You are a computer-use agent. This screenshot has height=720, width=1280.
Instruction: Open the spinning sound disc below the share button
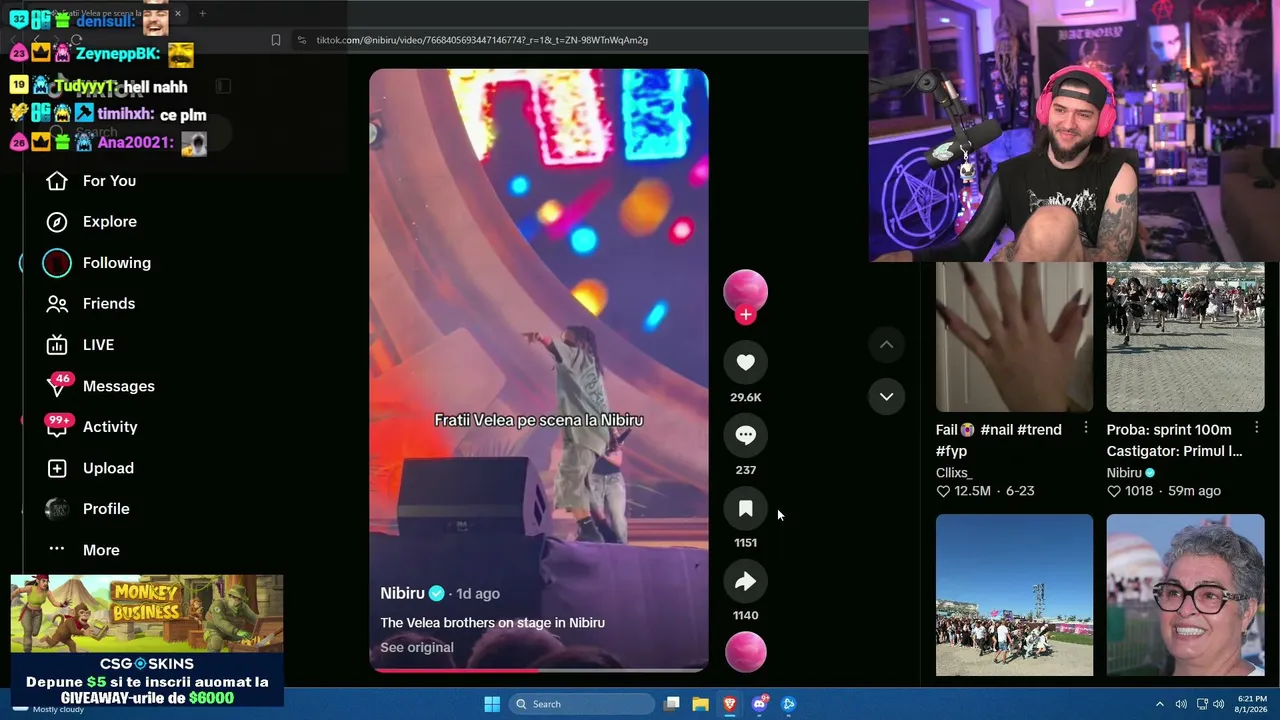(745, 652)
